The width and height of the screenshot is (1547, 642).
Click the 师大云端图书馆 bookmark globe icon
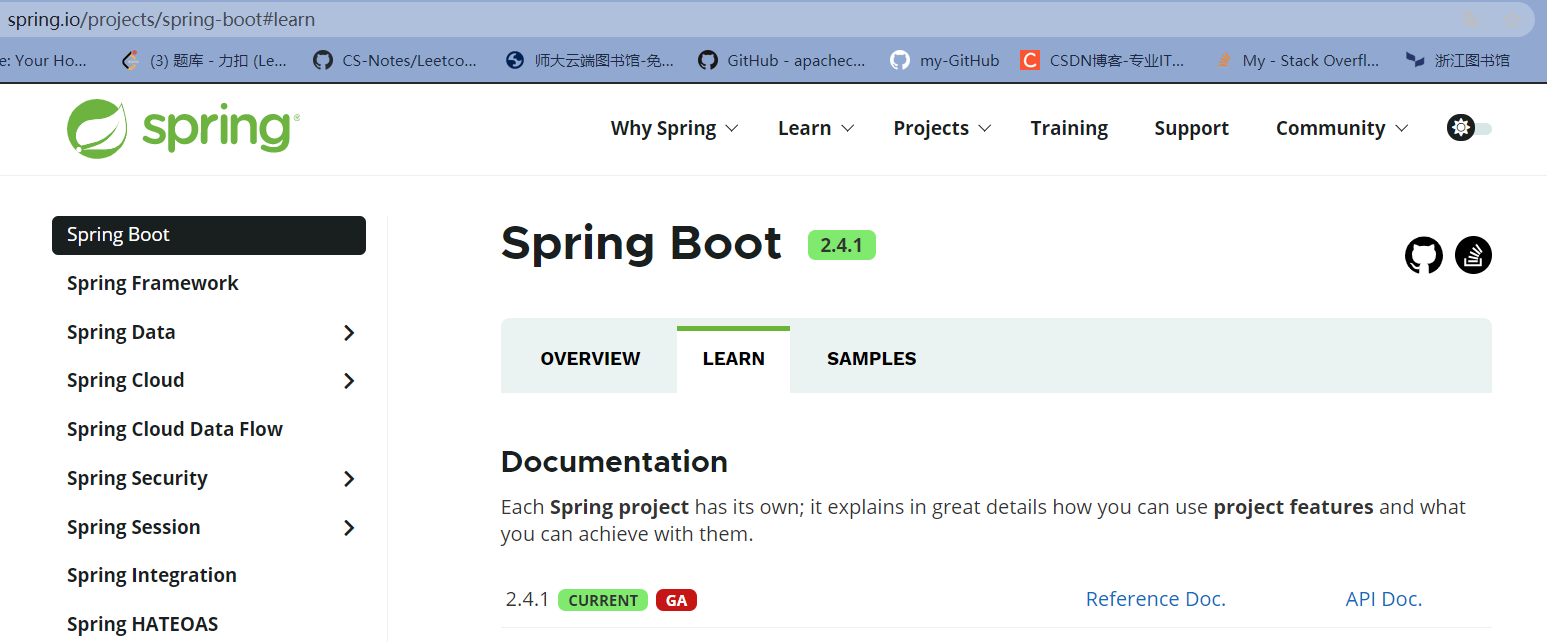515,60
